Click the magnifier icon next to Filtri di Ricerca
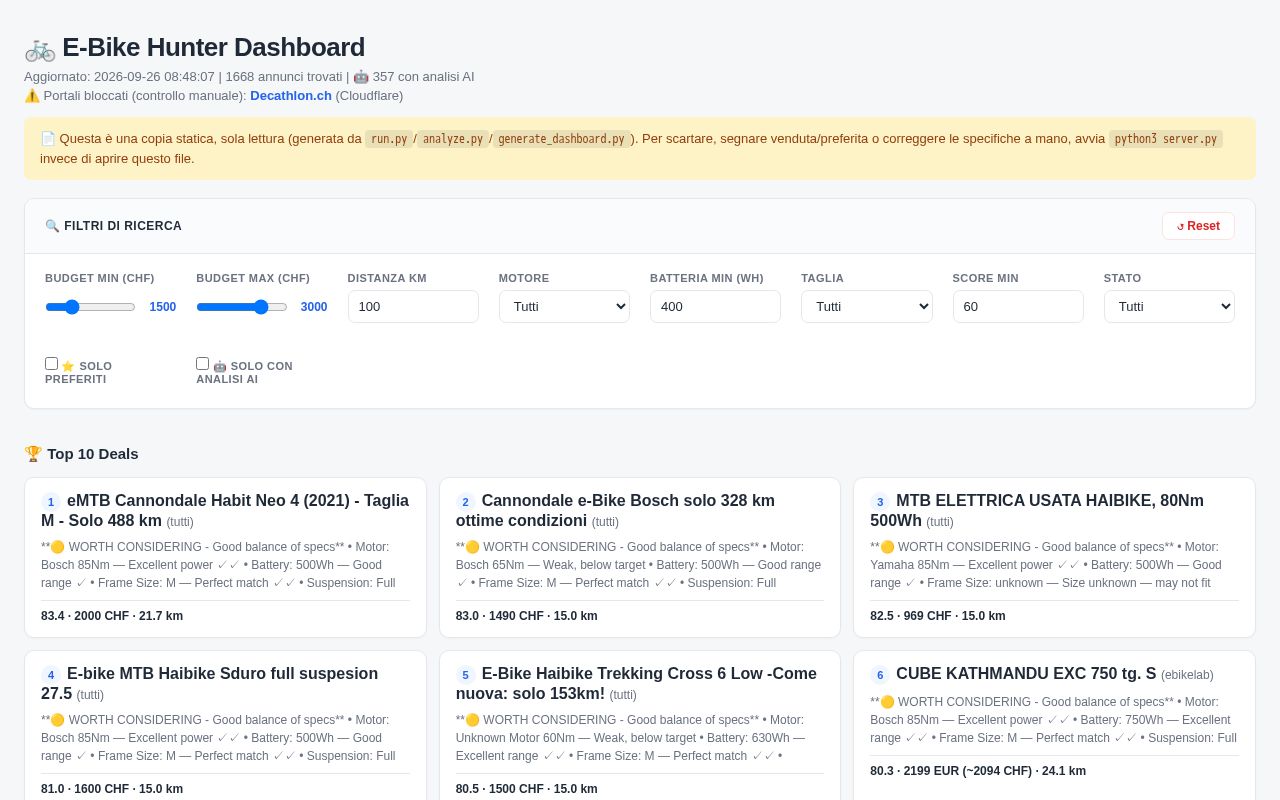 (x=52, y=226)
